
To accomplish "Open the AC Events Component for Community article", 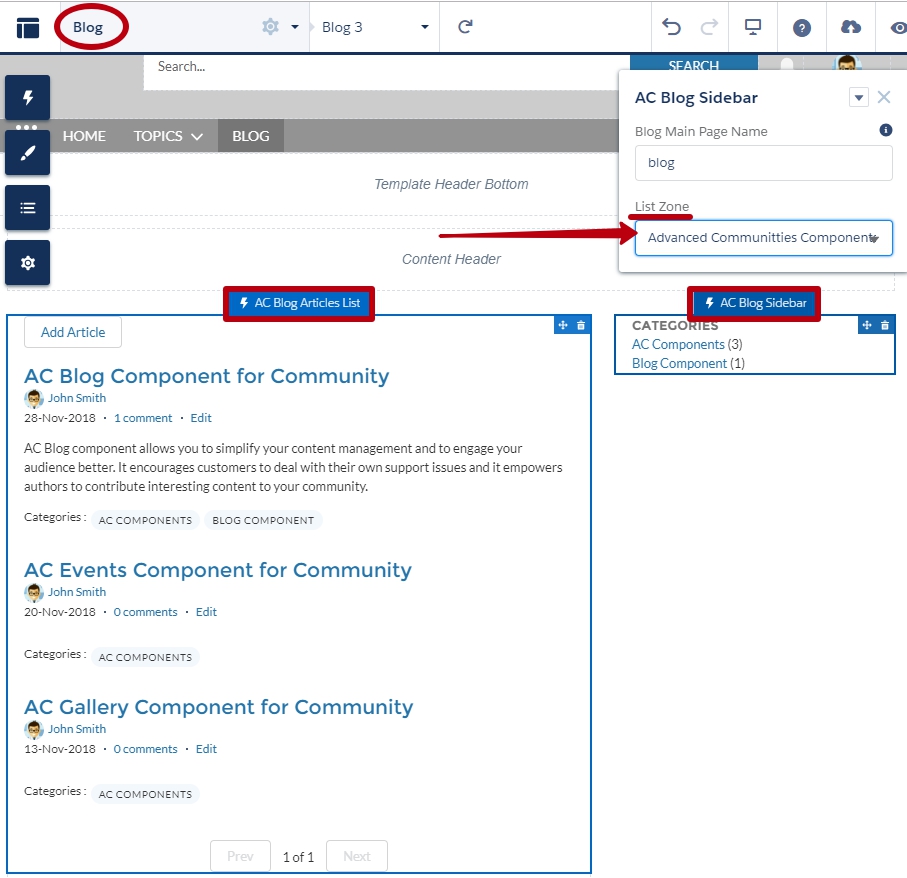I will pyautogui.click(x=217, y=570).
